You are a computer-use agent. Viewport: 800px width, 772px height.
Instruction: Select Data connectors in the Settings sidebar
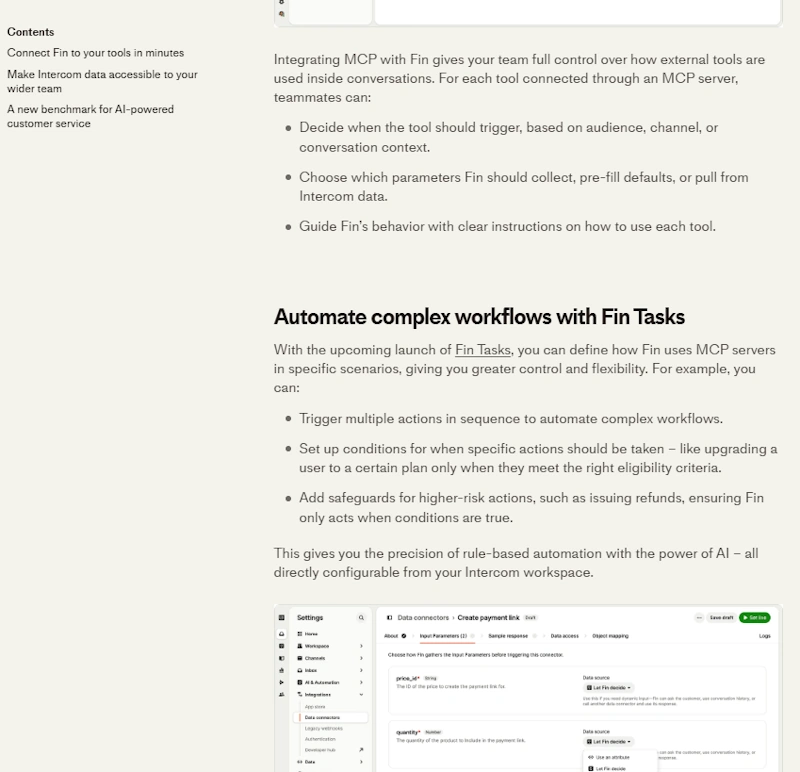pyautogui.click(x=331, y=717)
